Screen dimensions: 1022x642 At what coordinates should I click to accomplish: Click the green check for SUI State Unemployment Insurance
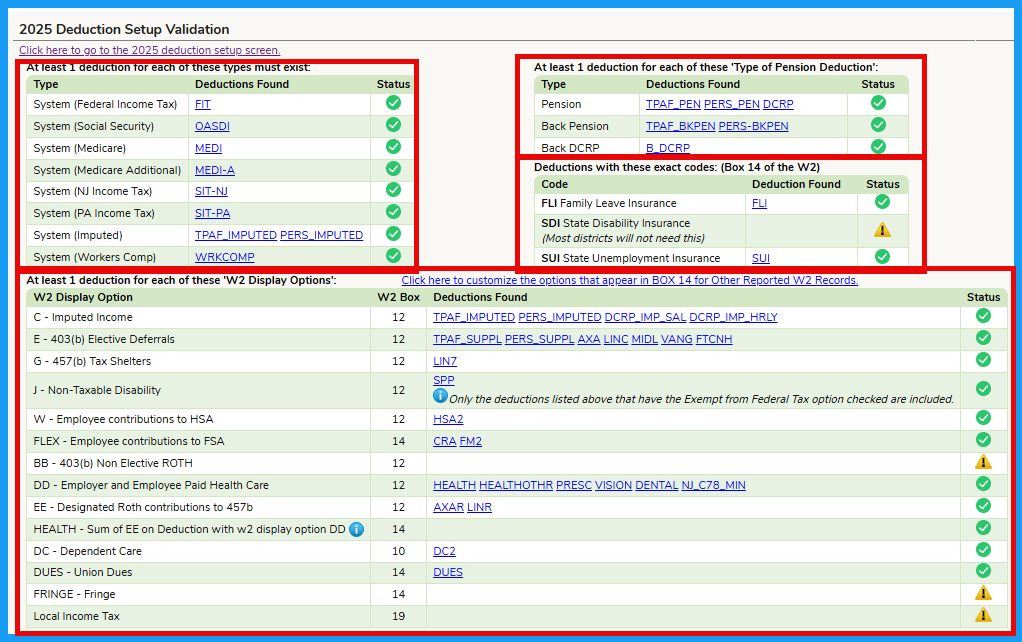pos(883,257)
